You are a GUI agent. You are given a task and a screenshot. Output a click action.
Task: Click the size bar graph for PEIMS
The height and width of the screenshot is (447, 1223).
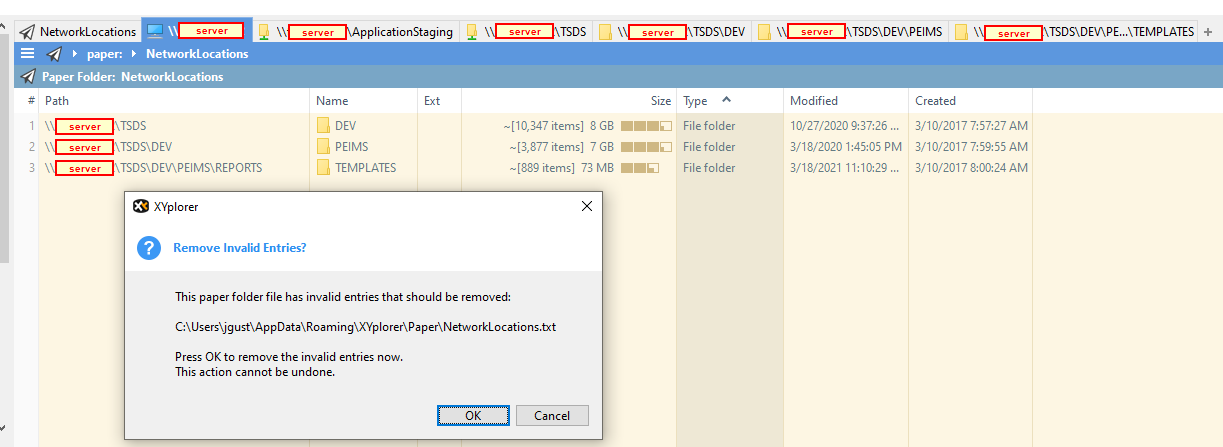click(x=646, y=147)
